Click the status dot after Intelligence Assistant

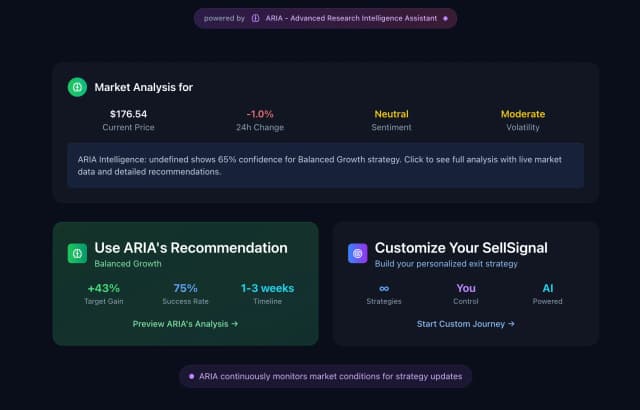coord(445,18)
